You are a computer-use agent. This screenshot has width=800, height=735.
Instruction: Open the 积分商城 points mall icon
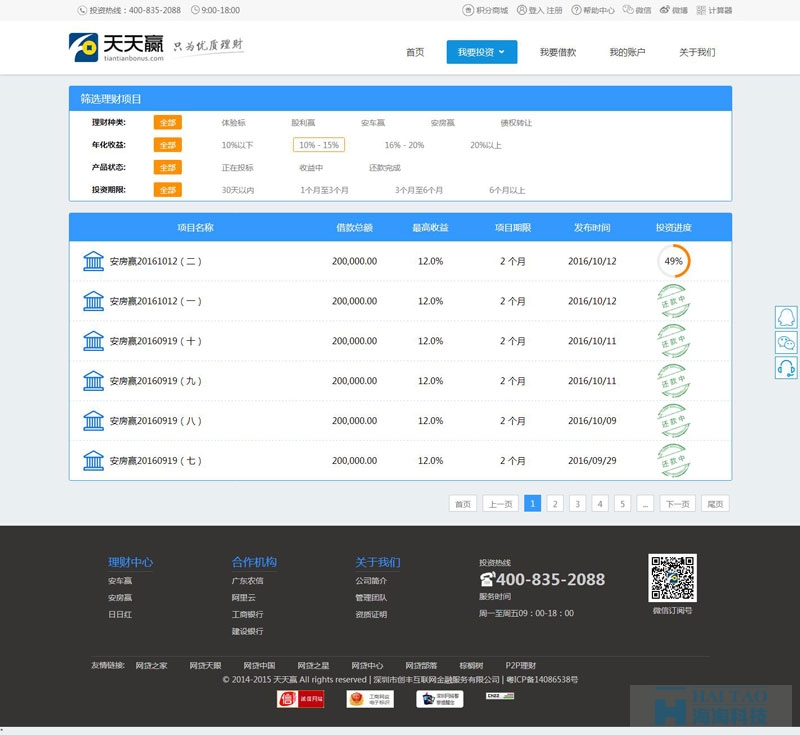tap(468, 10)
